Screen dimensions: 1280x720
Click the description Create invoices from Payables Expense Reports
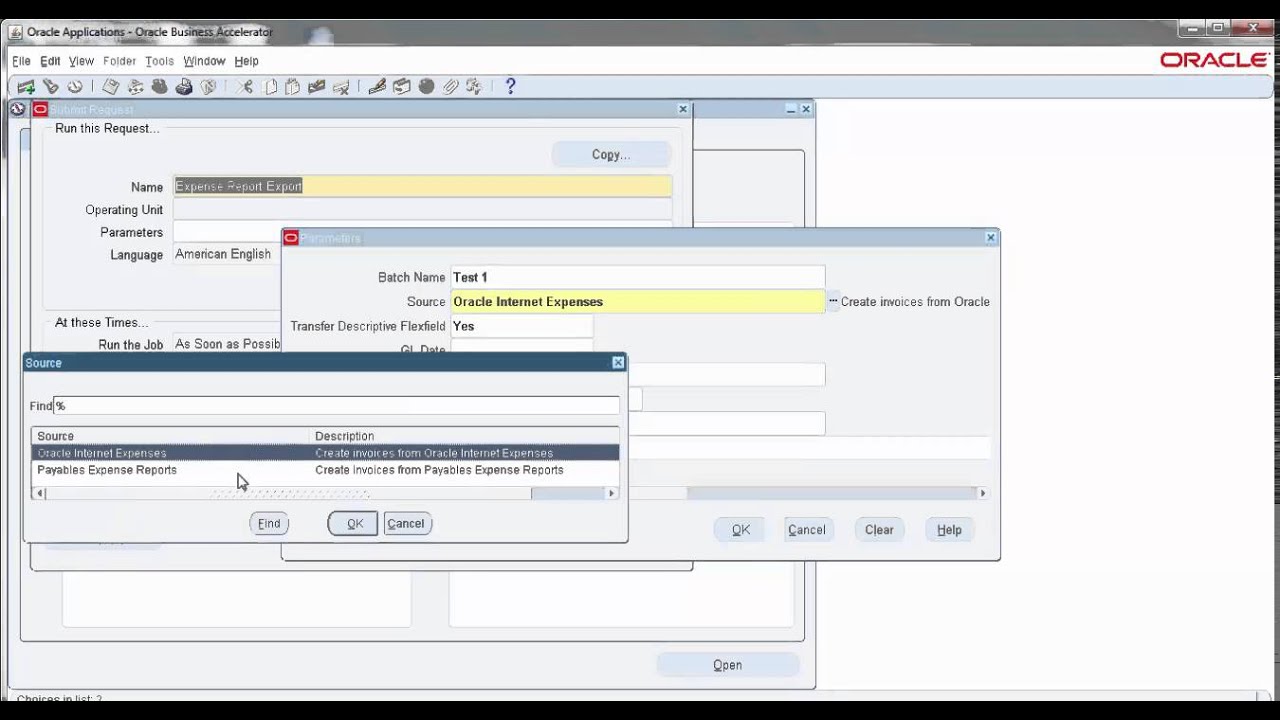click(x=439, y=470)
